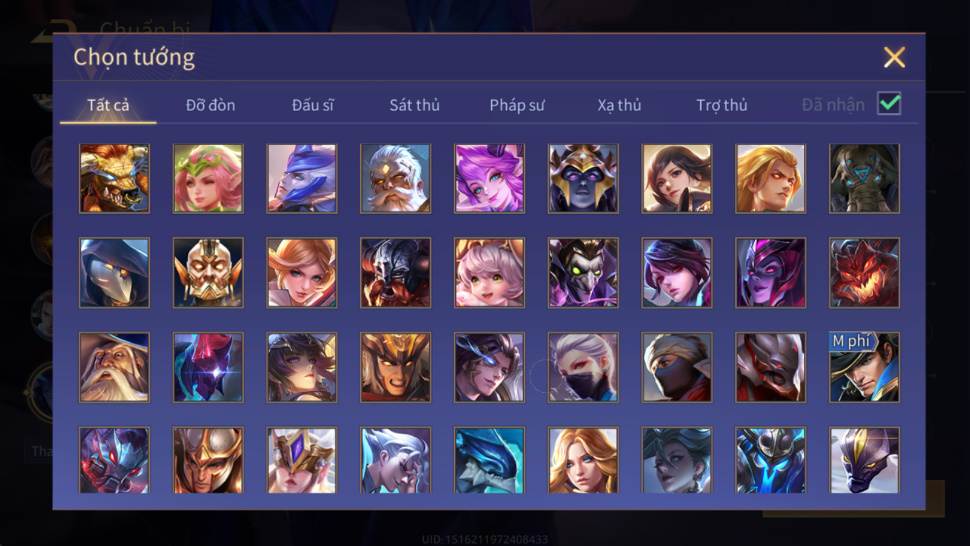Viewport: 970px width, 546px height.
Task: Filter heroes by 'Sát thủ' tab
Action: point(414,105)
